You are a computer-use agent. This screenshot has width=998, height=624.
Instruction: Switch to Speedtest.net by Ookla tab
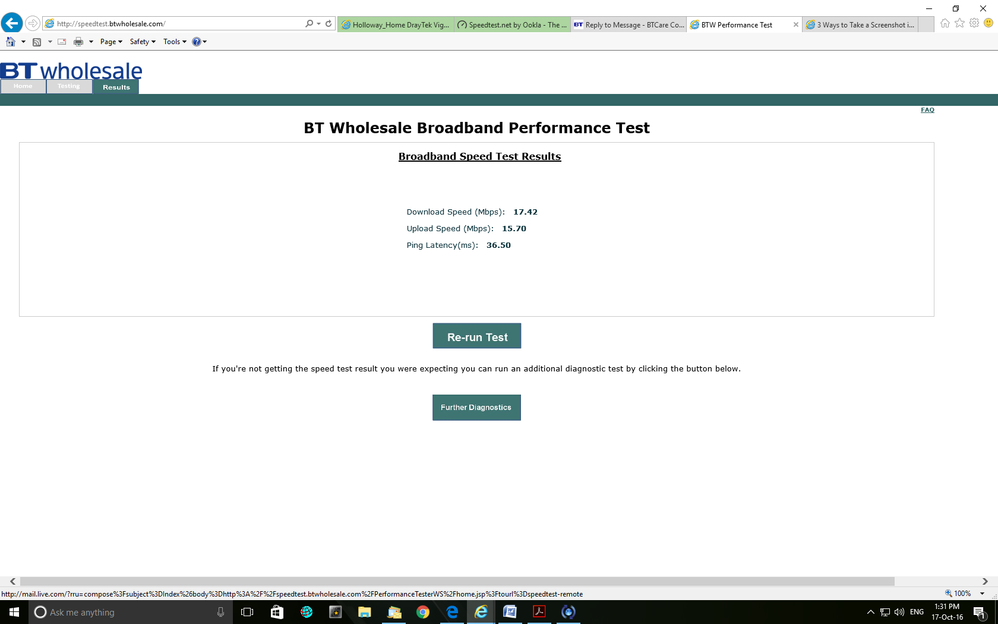tap(512, 25)
